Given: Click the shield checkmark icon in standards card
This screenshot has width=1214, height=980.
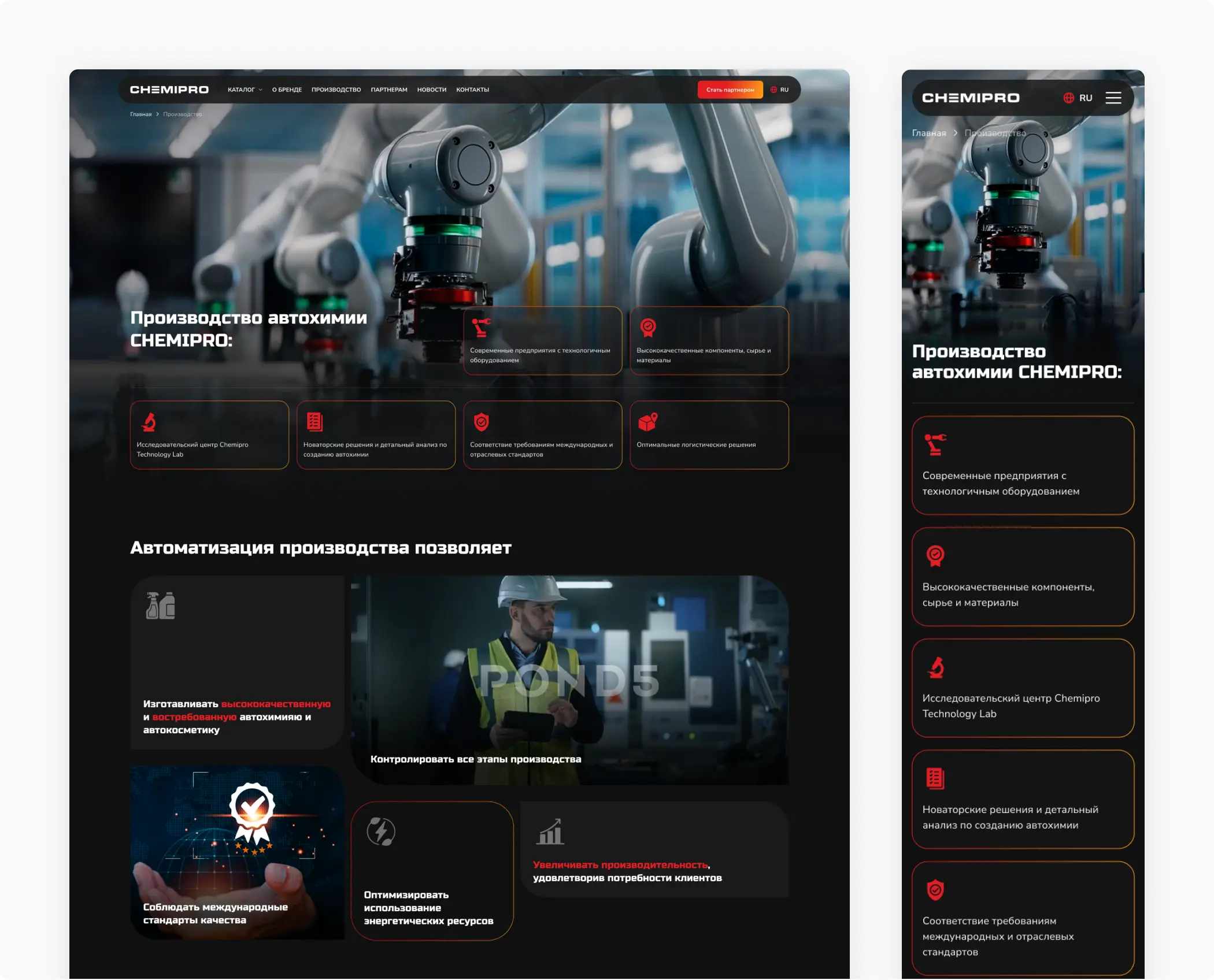Looking at the screenshot, I should 481,422.
